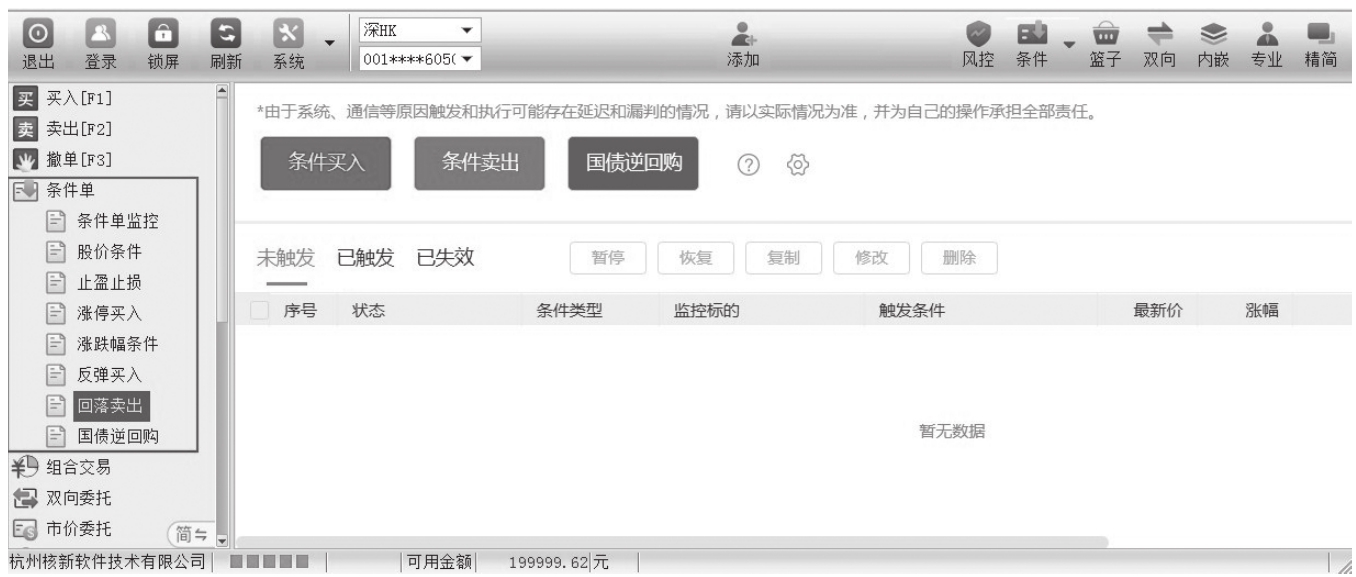Click the 监控标的 column header
Image resolution: width=1356 pixels, height=577 pixels.
click(709, 312)
